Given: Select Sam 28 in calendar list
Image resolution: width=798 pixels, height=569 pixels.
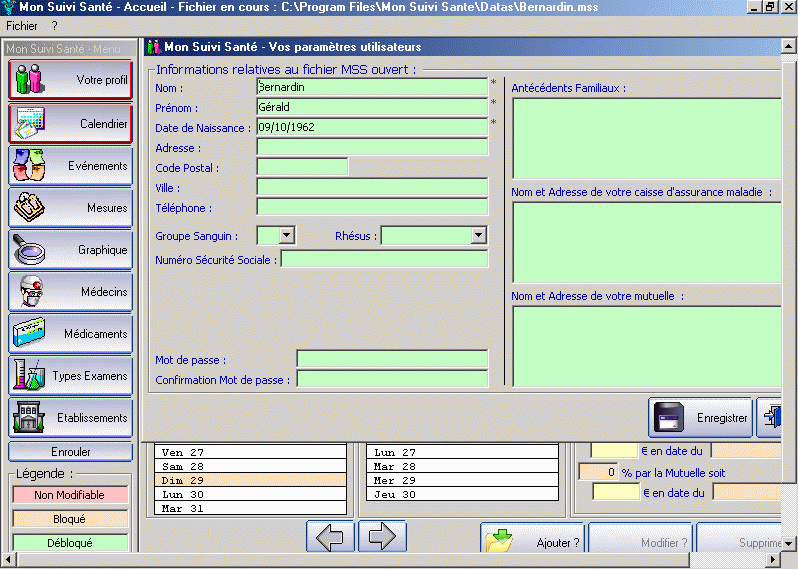Looking at the screenshot, I should 250,466.
